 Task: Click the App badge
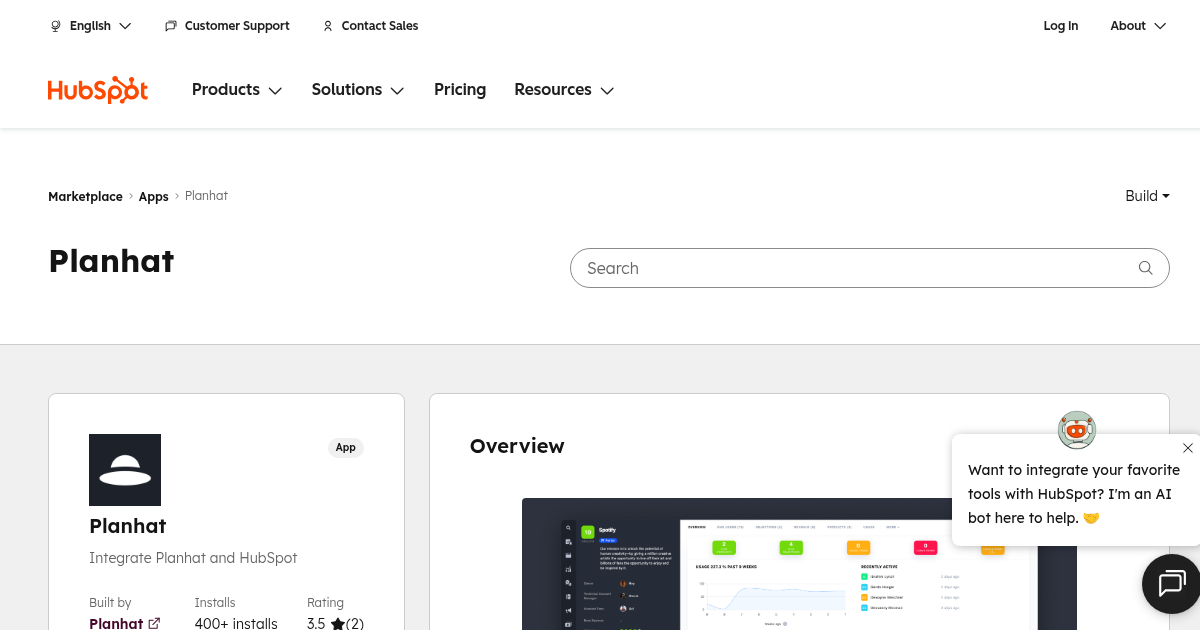[x=346, y=447]
